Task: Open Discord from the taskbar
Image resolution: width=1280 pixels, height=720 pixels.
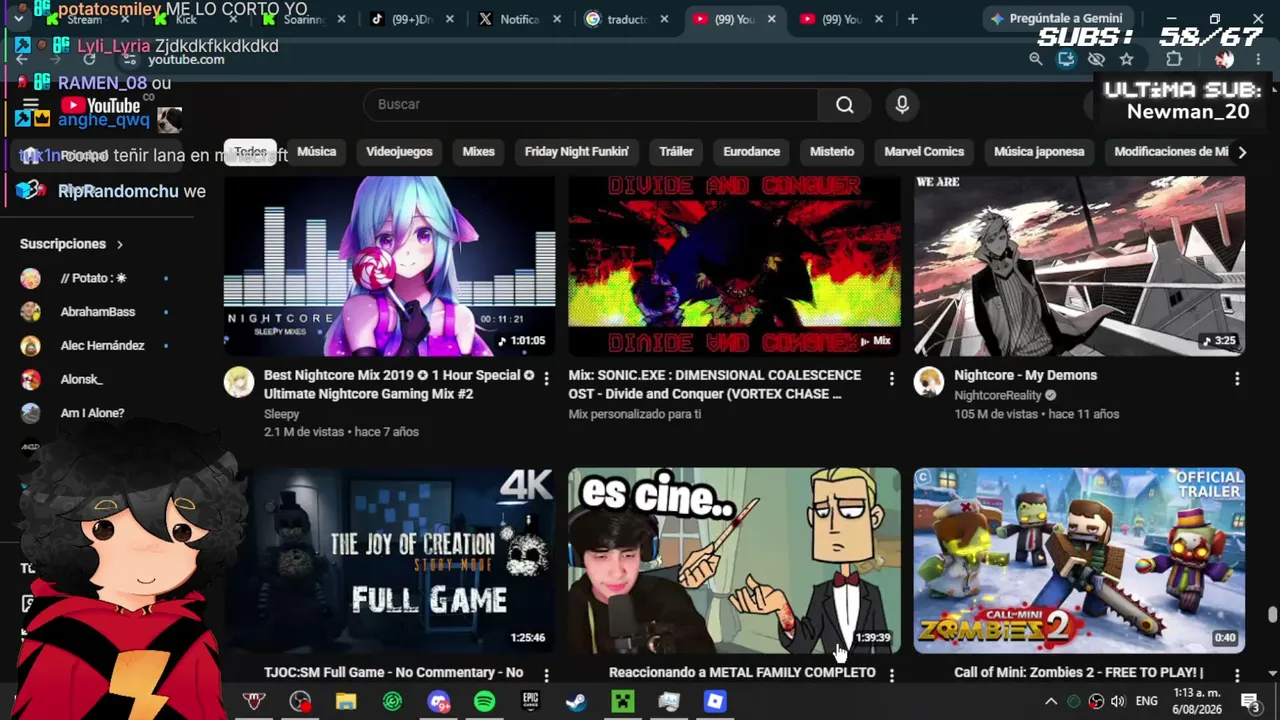Action: pos(438,702)
